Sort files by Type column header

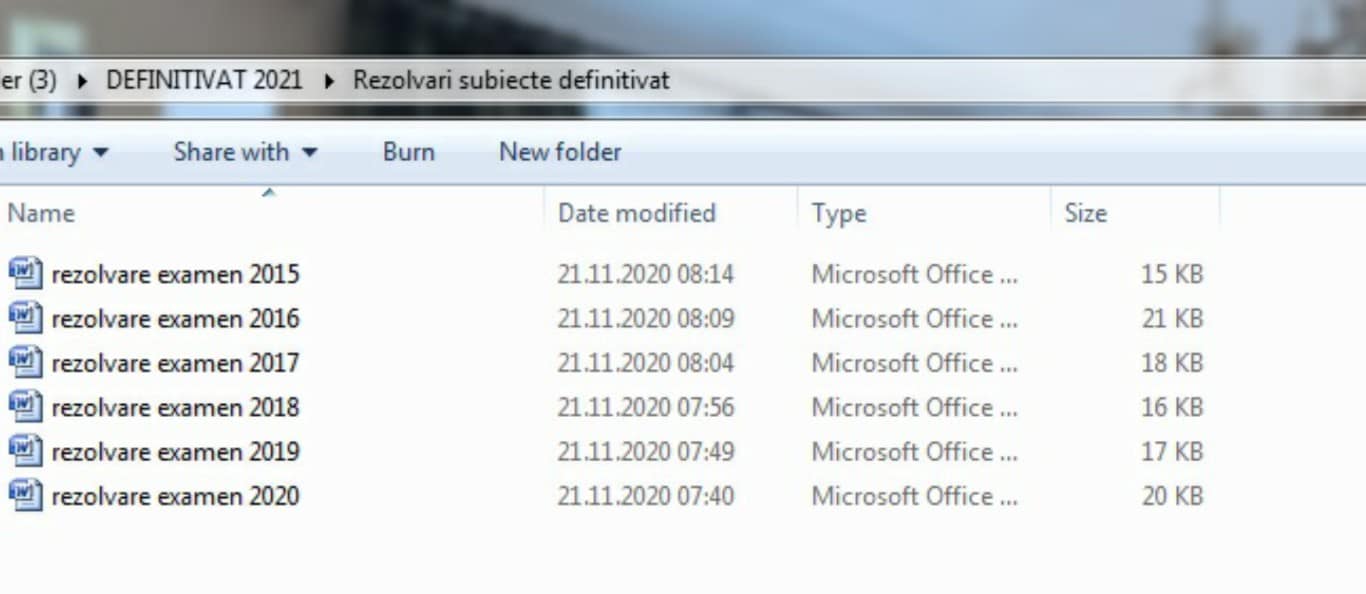click(839, 213)
